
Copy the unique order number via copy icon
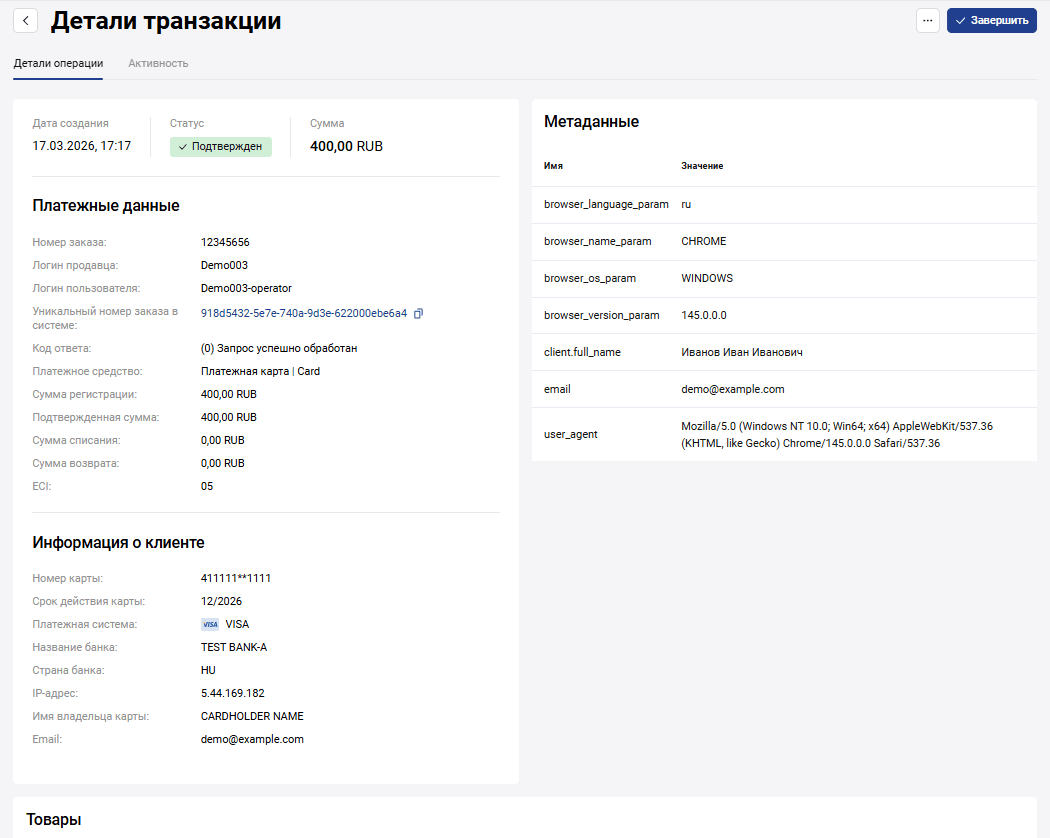tap(419, 313)
